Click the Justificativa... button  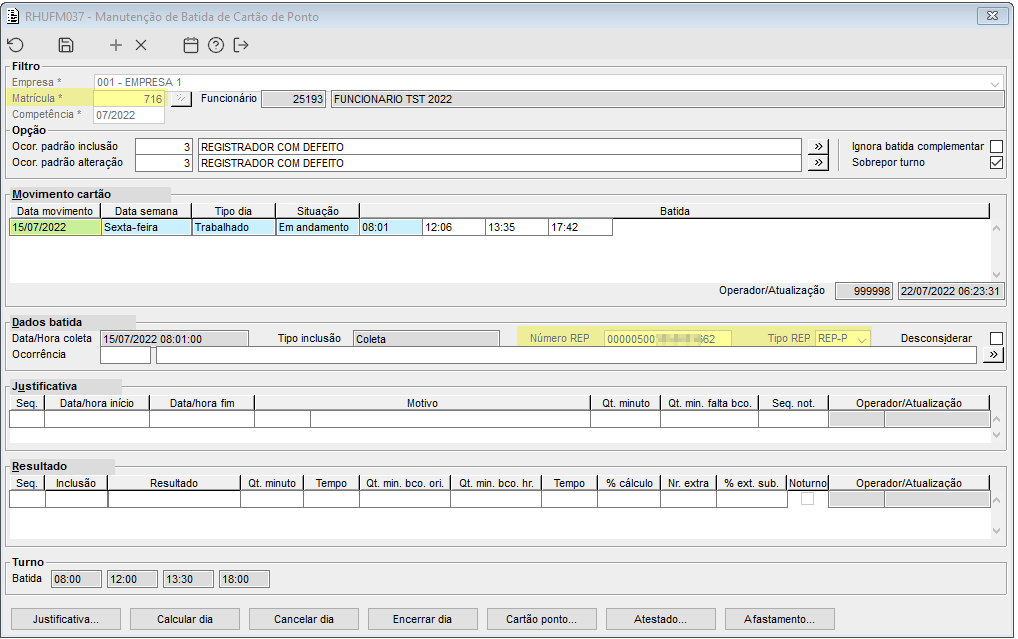click(x=66, y=619)
